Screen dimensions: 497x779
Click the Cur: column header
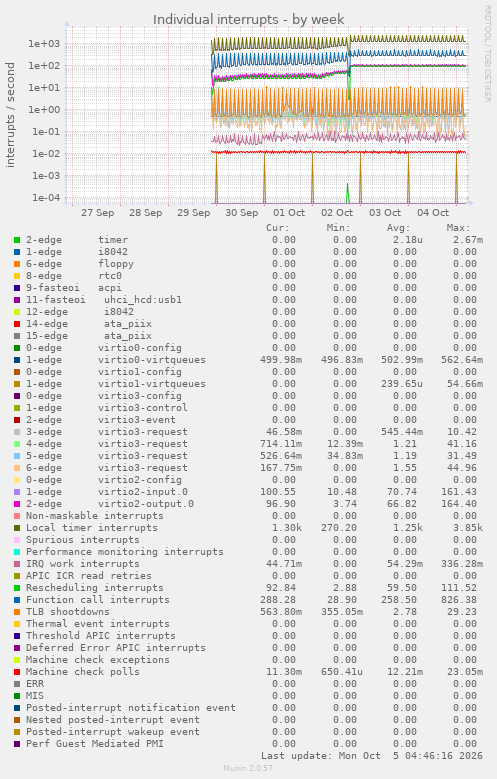click(x=277, y=228)
